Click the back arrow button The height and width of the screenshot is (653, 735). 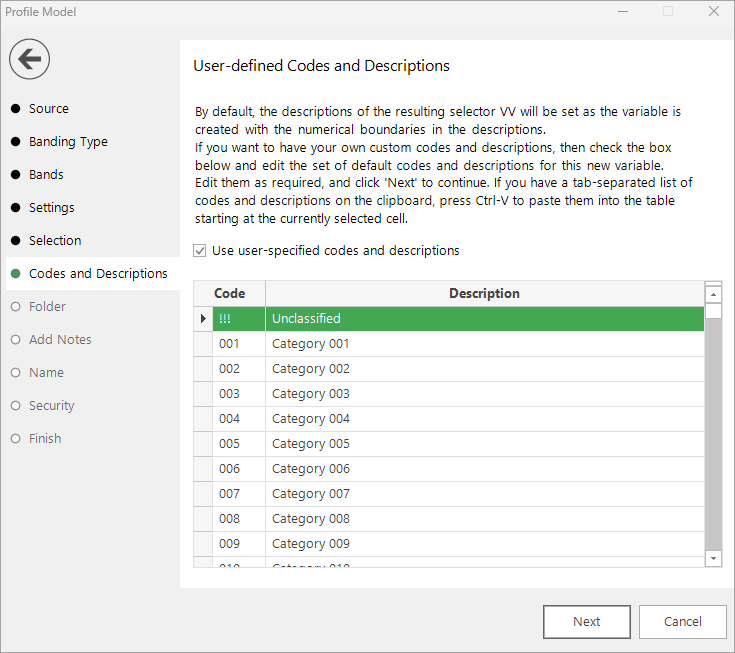click(x=29, y=59)
